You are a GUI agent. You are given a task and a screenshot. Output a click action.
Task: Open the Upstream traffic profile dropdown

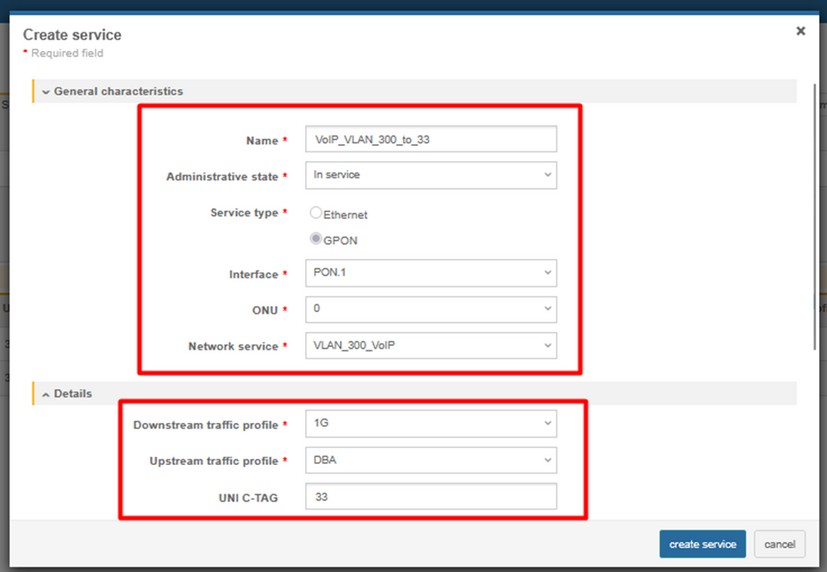[x=431, y=460]
